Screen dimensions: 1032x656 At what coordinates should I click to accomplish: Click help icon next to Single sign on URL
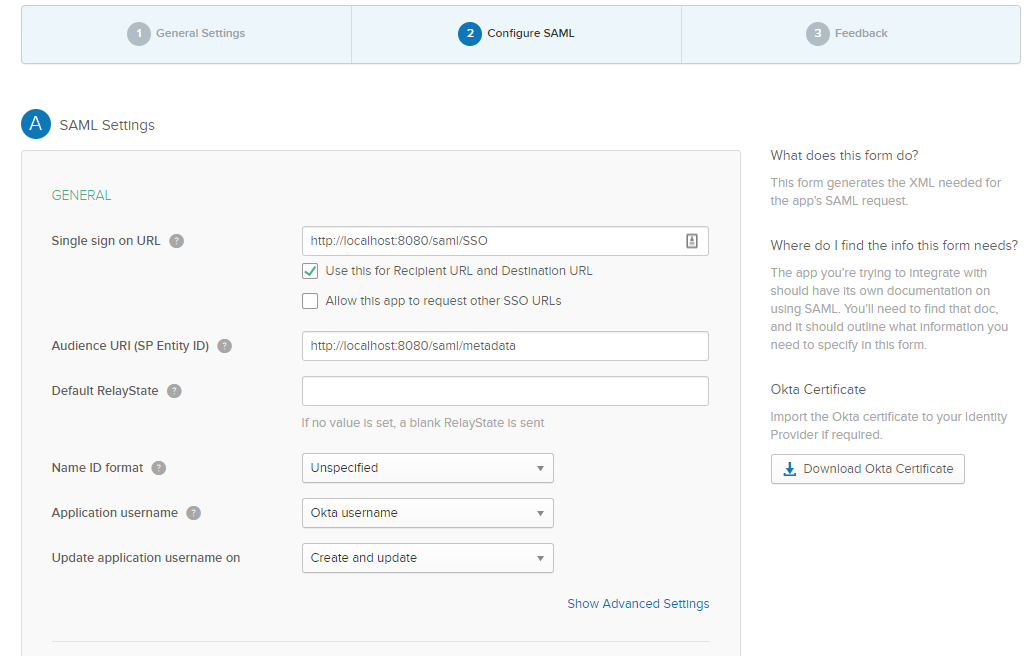(x=177, y=241)
